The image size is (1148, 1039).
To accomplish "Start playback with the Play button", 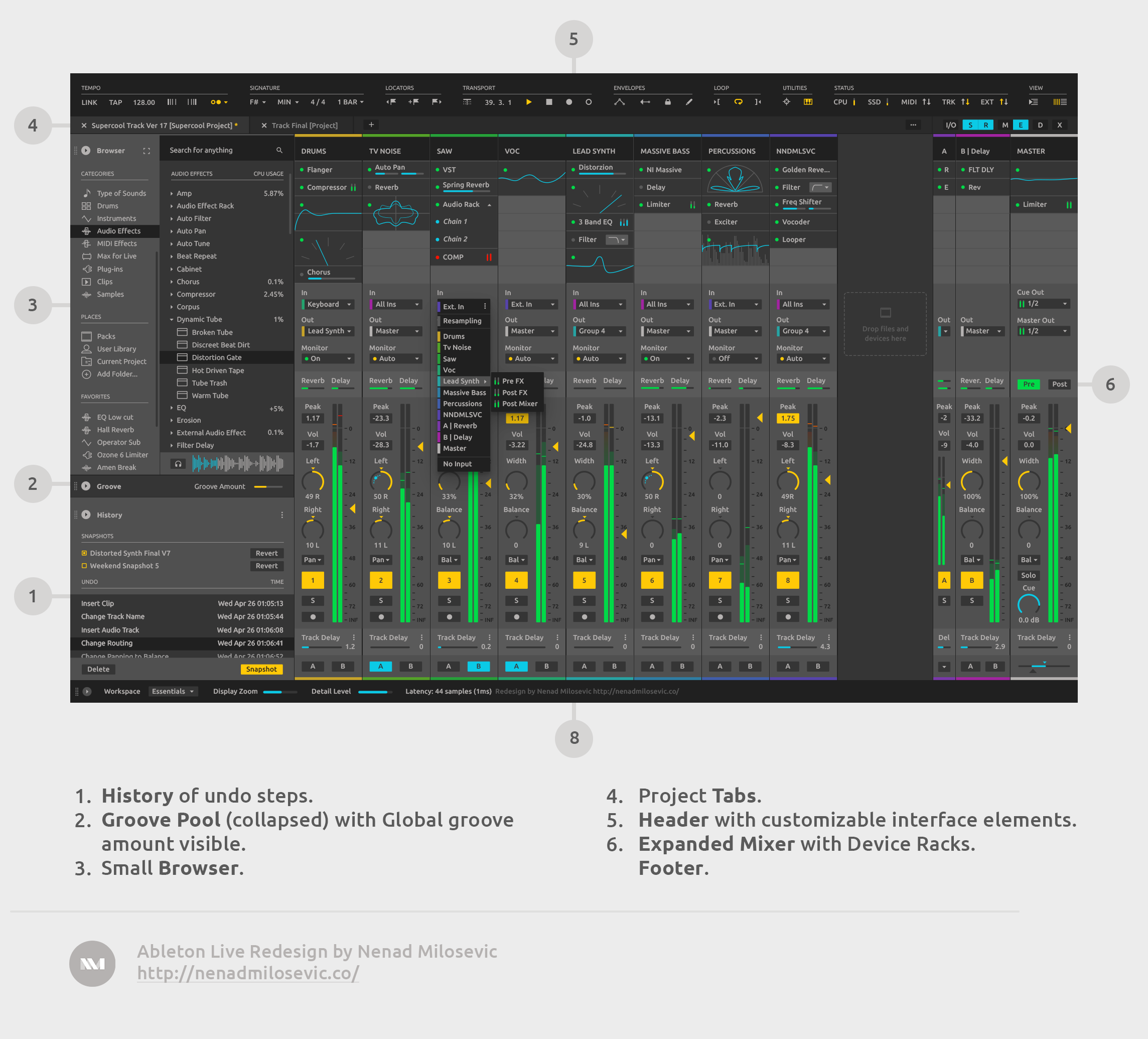I will click(529, 102).
